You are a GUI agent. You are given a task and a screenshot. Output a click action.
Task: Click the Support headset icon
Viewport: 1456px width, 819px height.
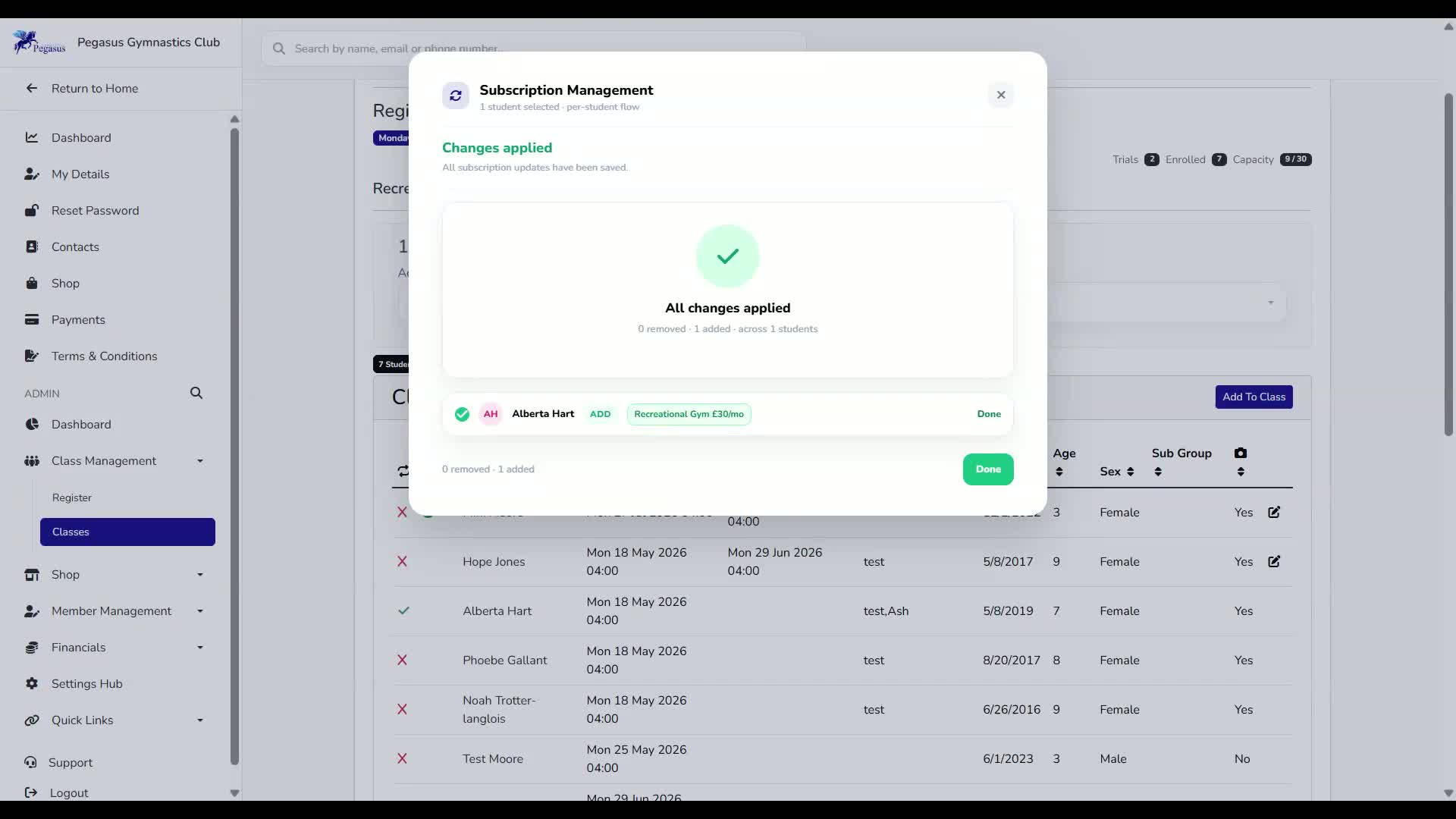coord(30,762)
